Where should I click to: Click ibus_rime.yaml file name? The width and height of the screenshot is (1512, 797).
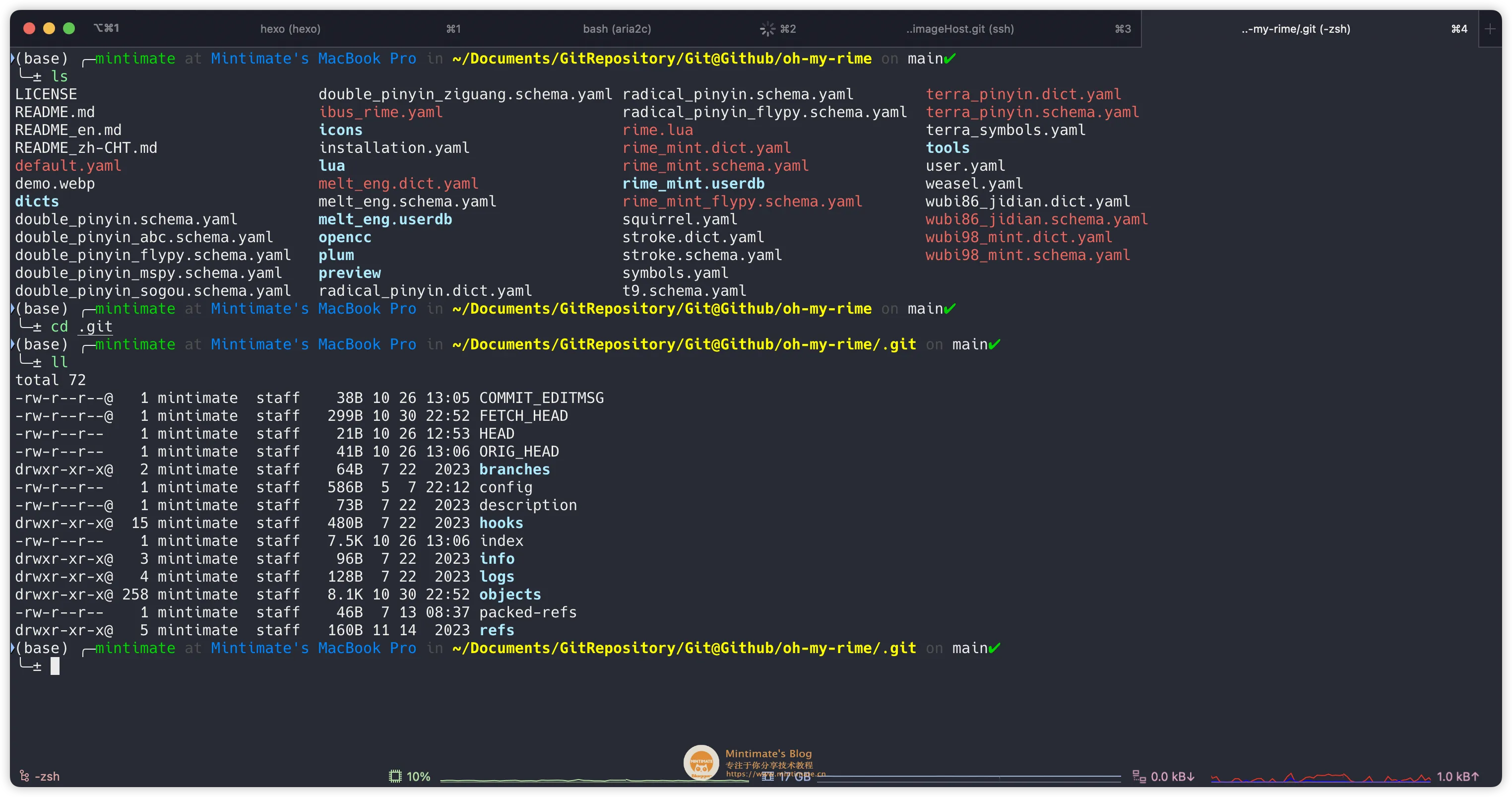380,112
